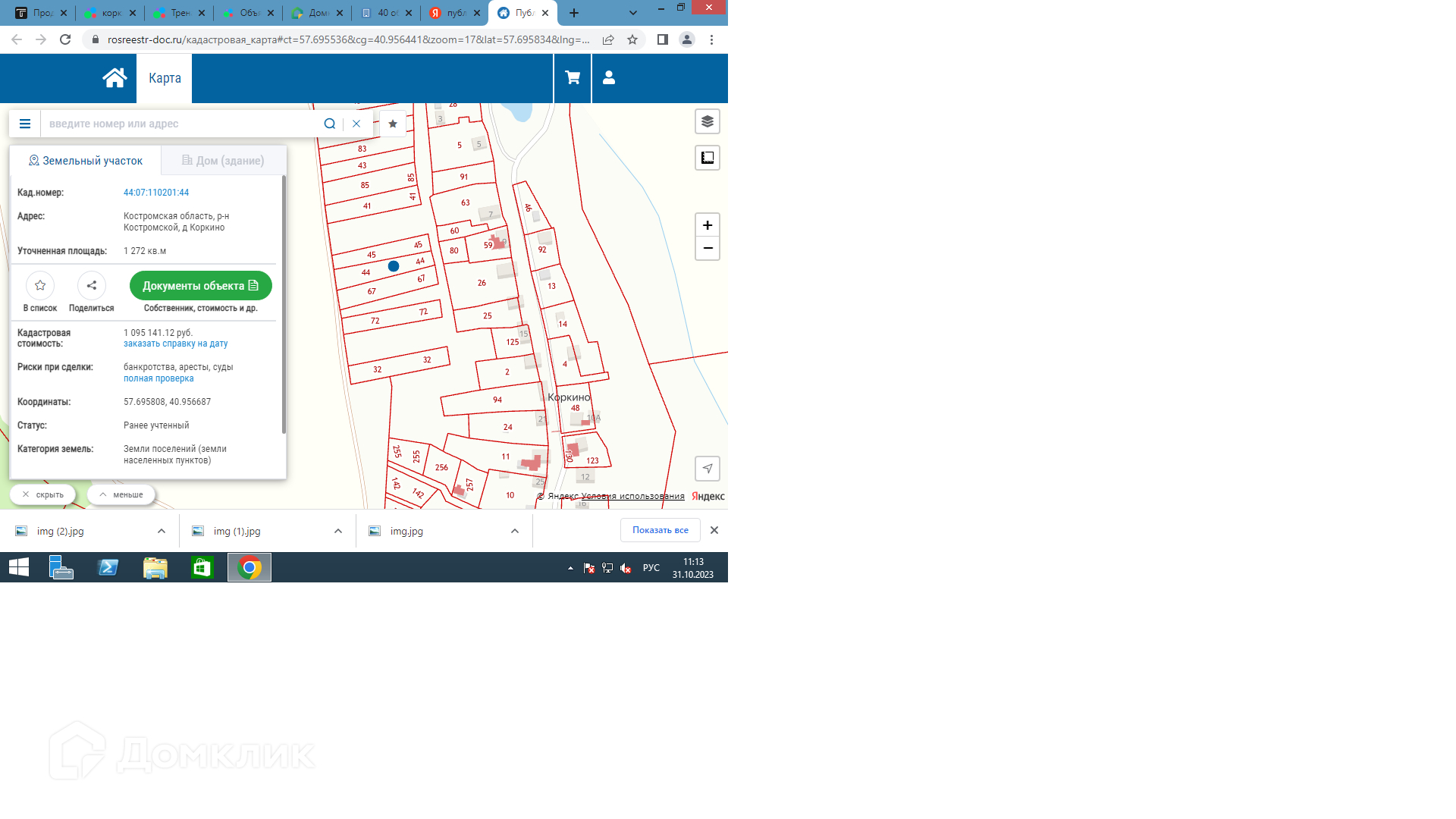The image size is (1456, 819).
Task: Activate the ruler measurement tool
Action: (x=707, y=158)
